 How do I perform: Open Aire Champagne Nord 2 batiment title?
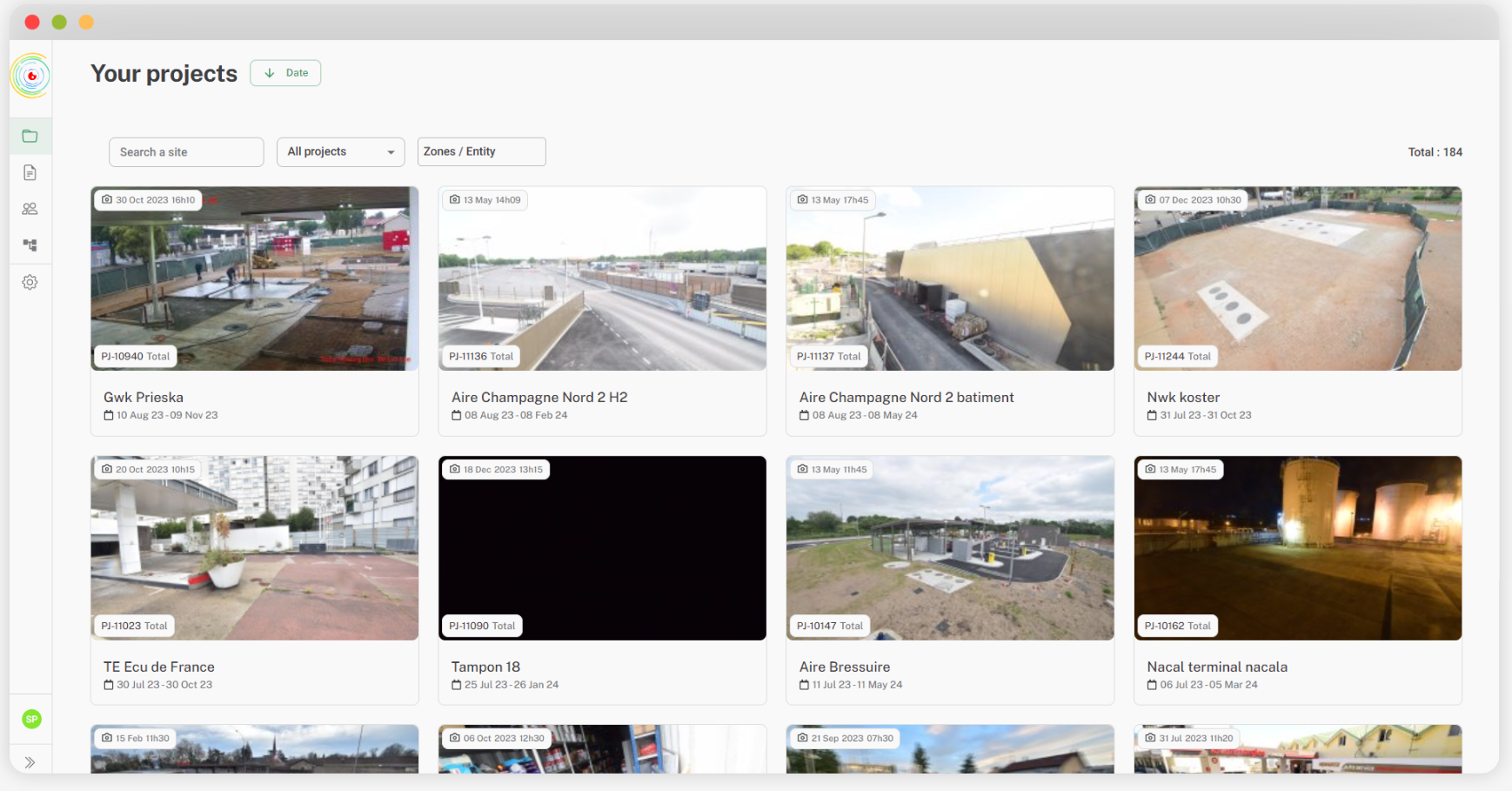click(907, 397)
